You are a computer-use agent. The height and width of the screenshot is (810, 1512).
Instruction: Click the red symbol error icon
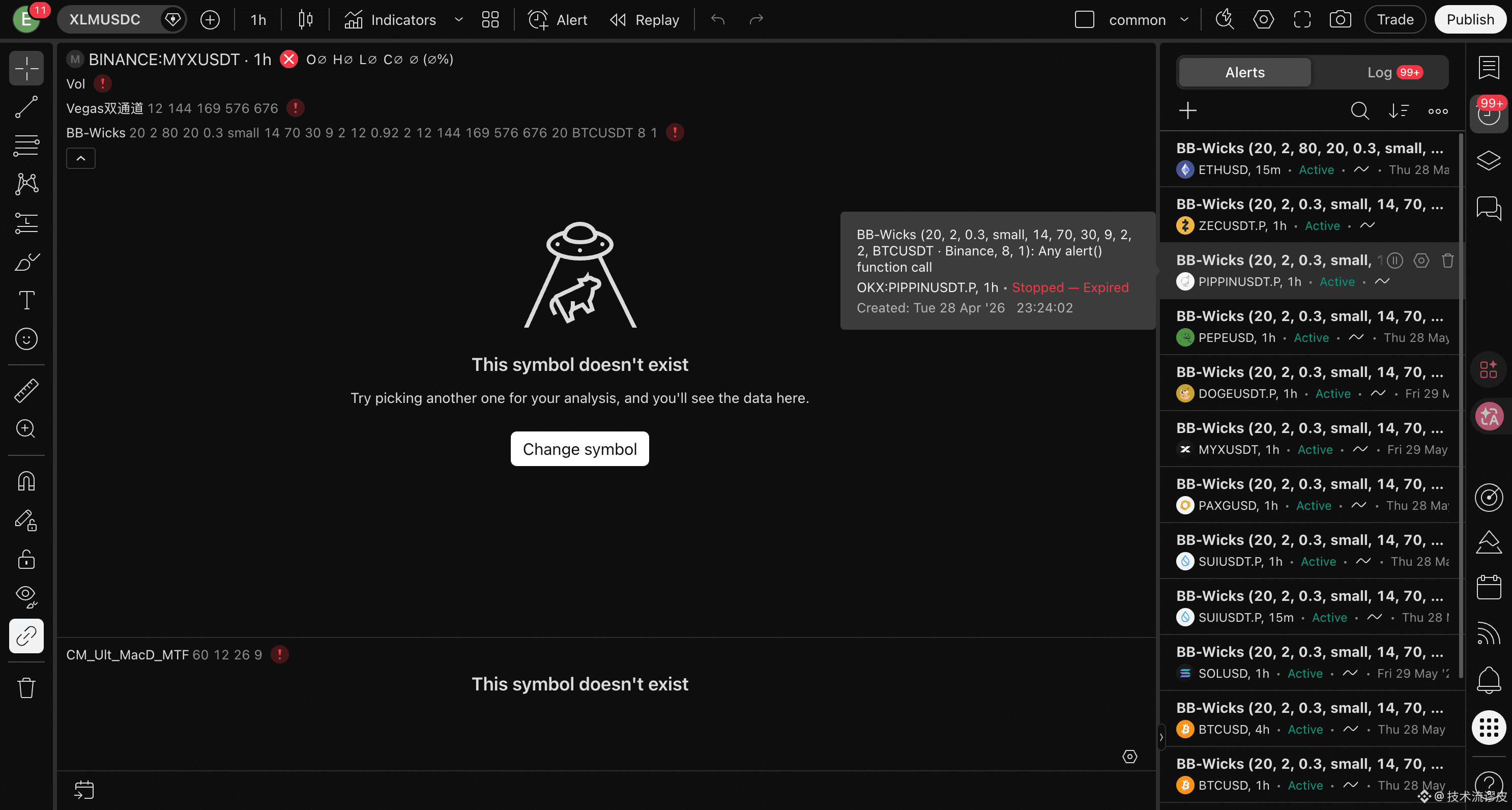pyautogui.click(x=289, y=60)
